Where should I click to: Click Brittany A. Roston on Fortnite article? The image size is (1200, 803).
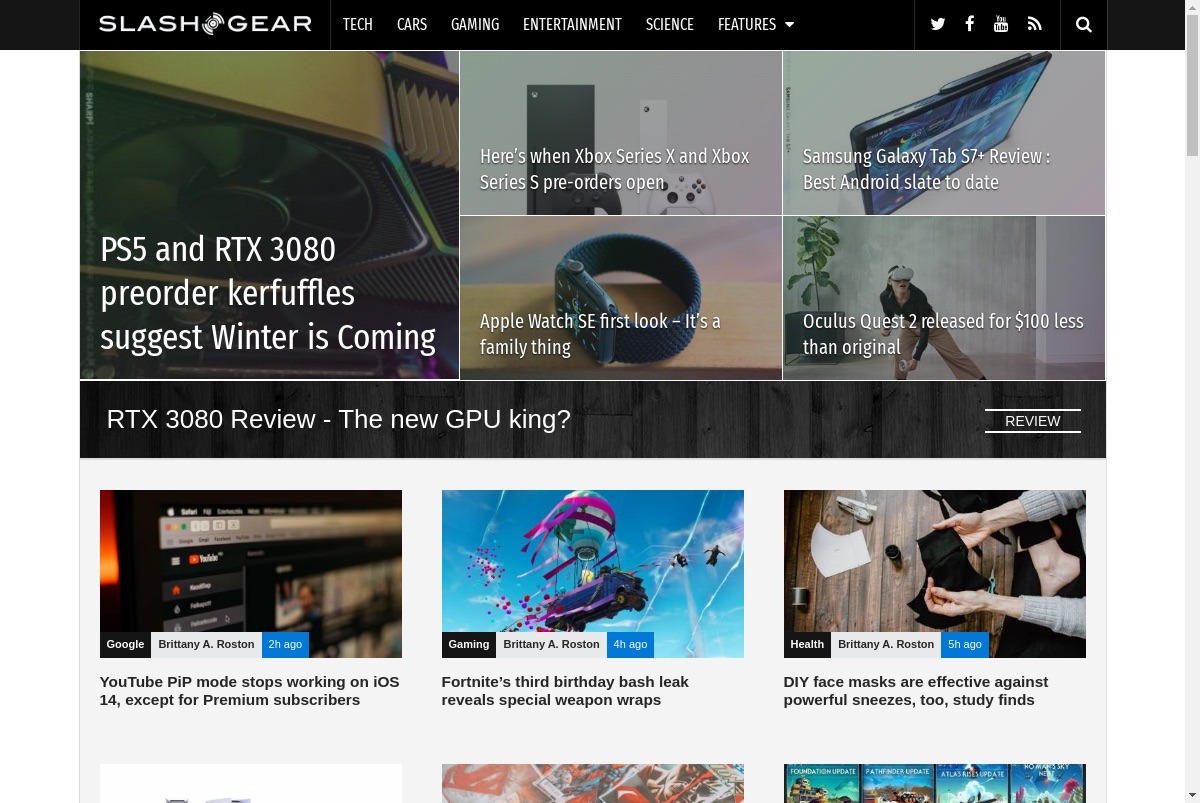click(551, 644)
